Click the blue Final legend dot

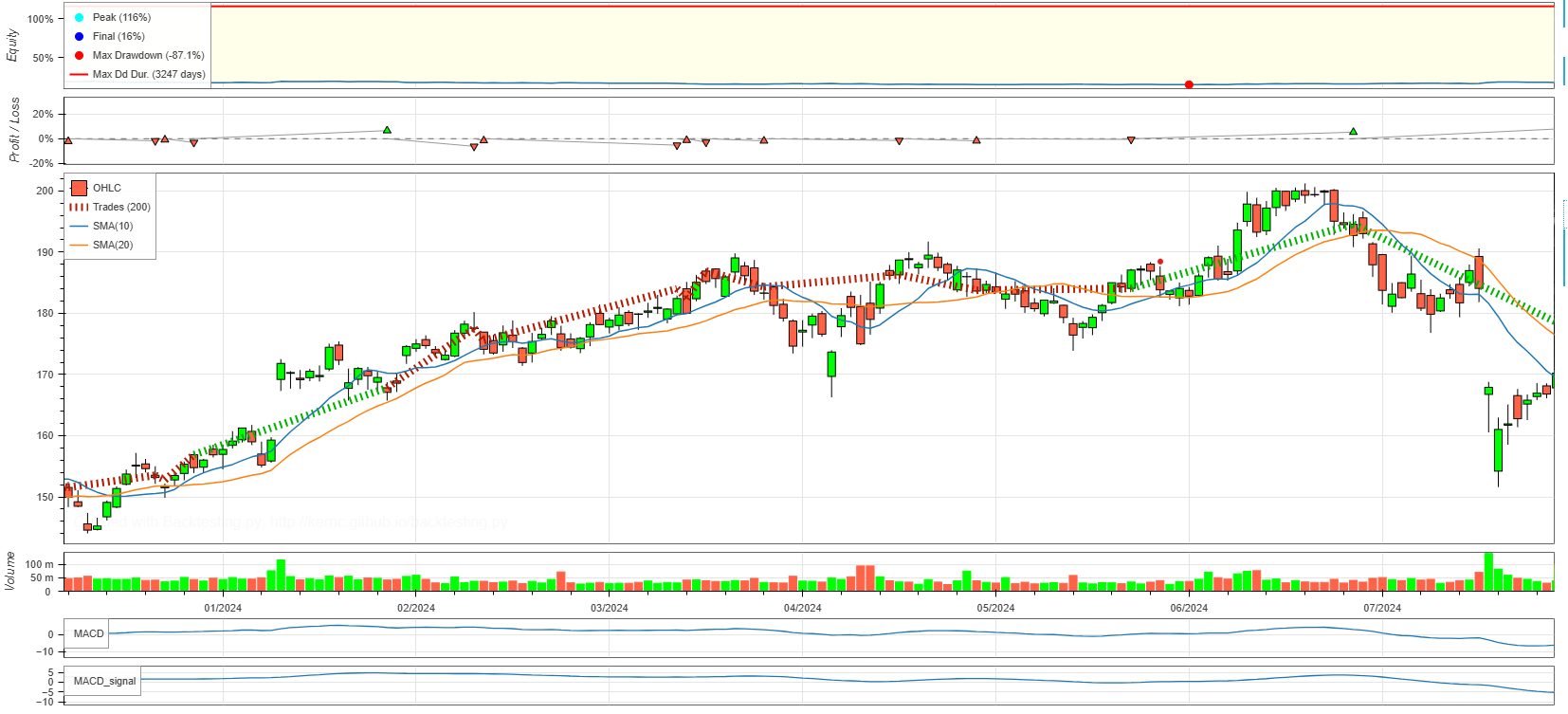pos(79,36)
